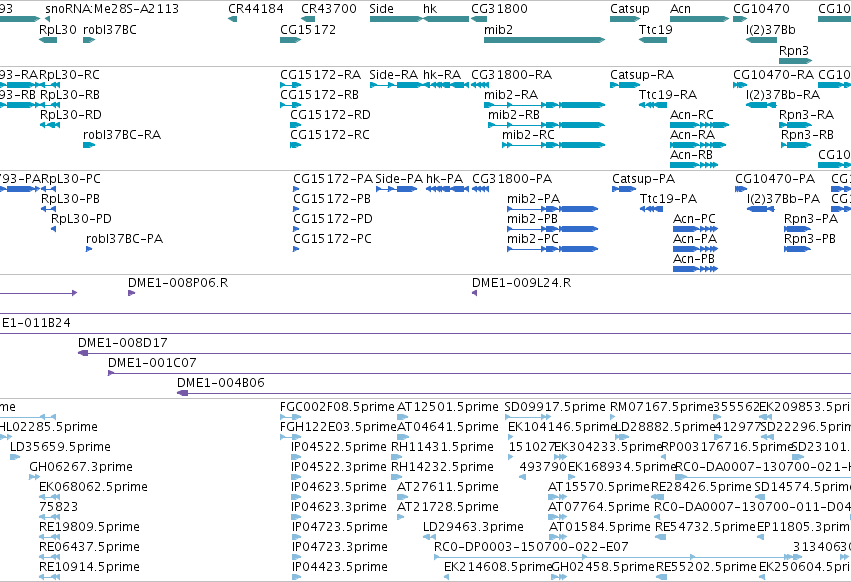Screen dimensions: 851x582
Task: Select the hk-RA transcript
Action: pyautogui.click(x=446, y=85)
